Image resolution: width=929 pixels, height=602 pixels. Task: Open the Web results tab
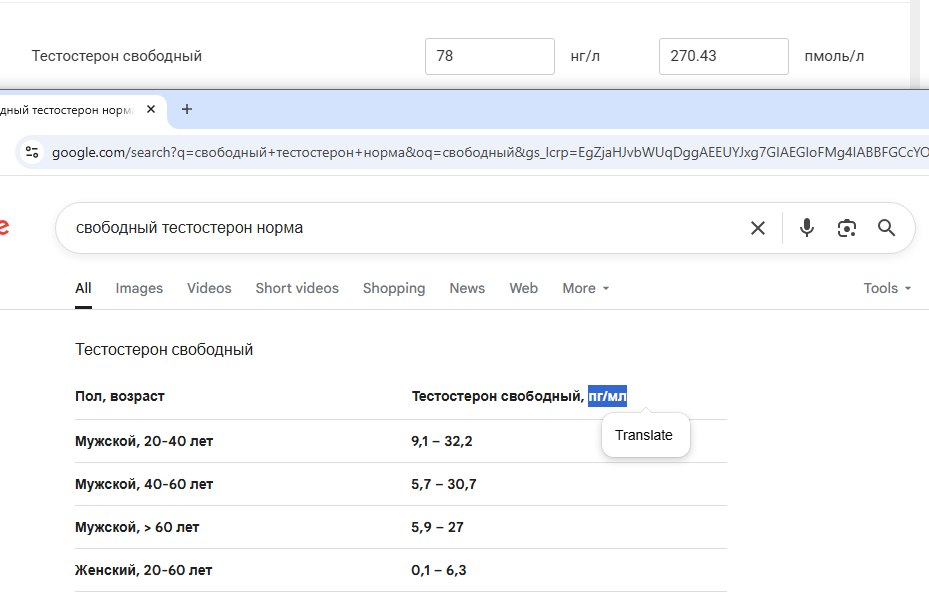(x=524, y=288)
